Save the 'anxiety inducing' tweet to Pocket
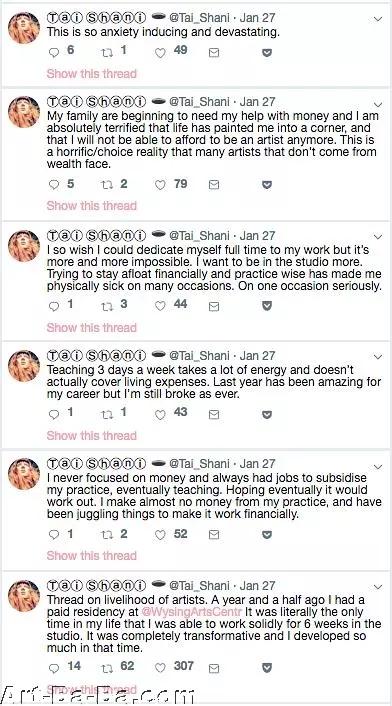The width and height of the screenshot is (392, 706). coord(267,53)
